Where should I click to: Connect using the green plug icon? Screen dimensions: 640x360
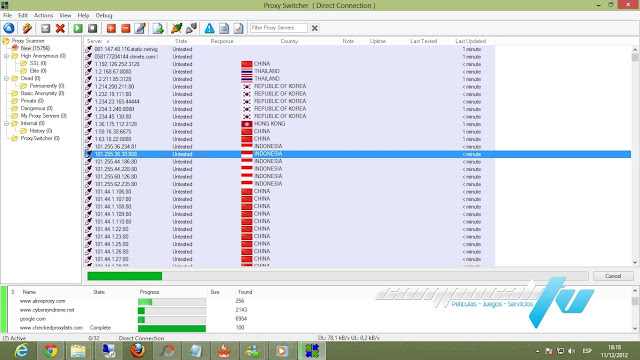[x=176, y=28]
